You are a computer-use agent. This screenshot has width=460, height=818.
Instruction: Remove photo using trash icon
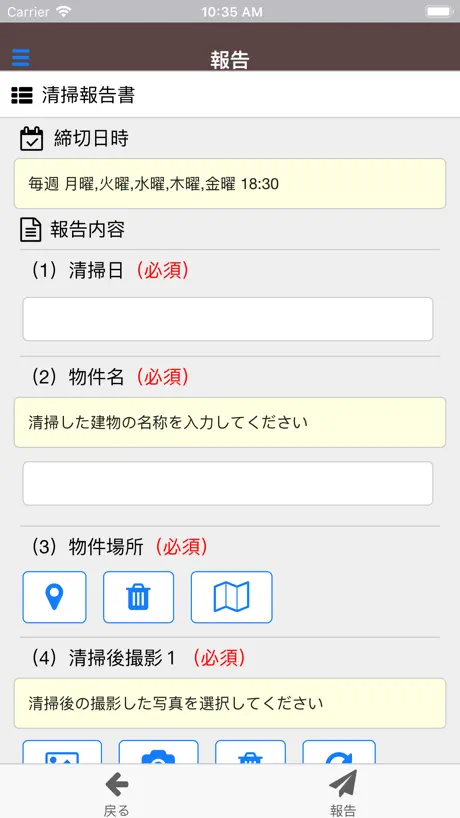pos(250,752)
